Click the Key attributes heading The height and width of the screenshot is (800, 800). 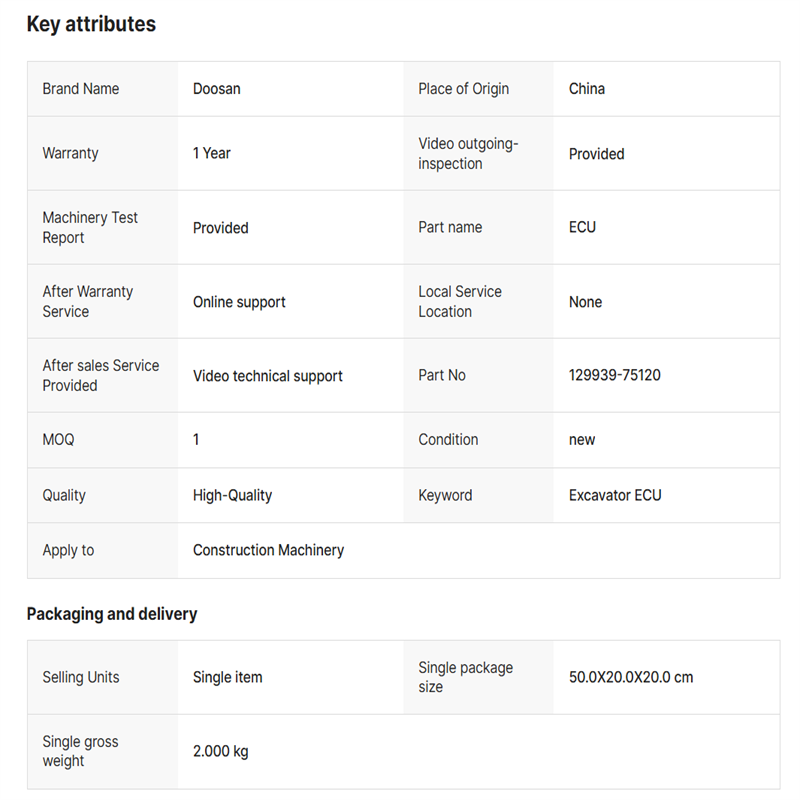[x=91, y=25]
